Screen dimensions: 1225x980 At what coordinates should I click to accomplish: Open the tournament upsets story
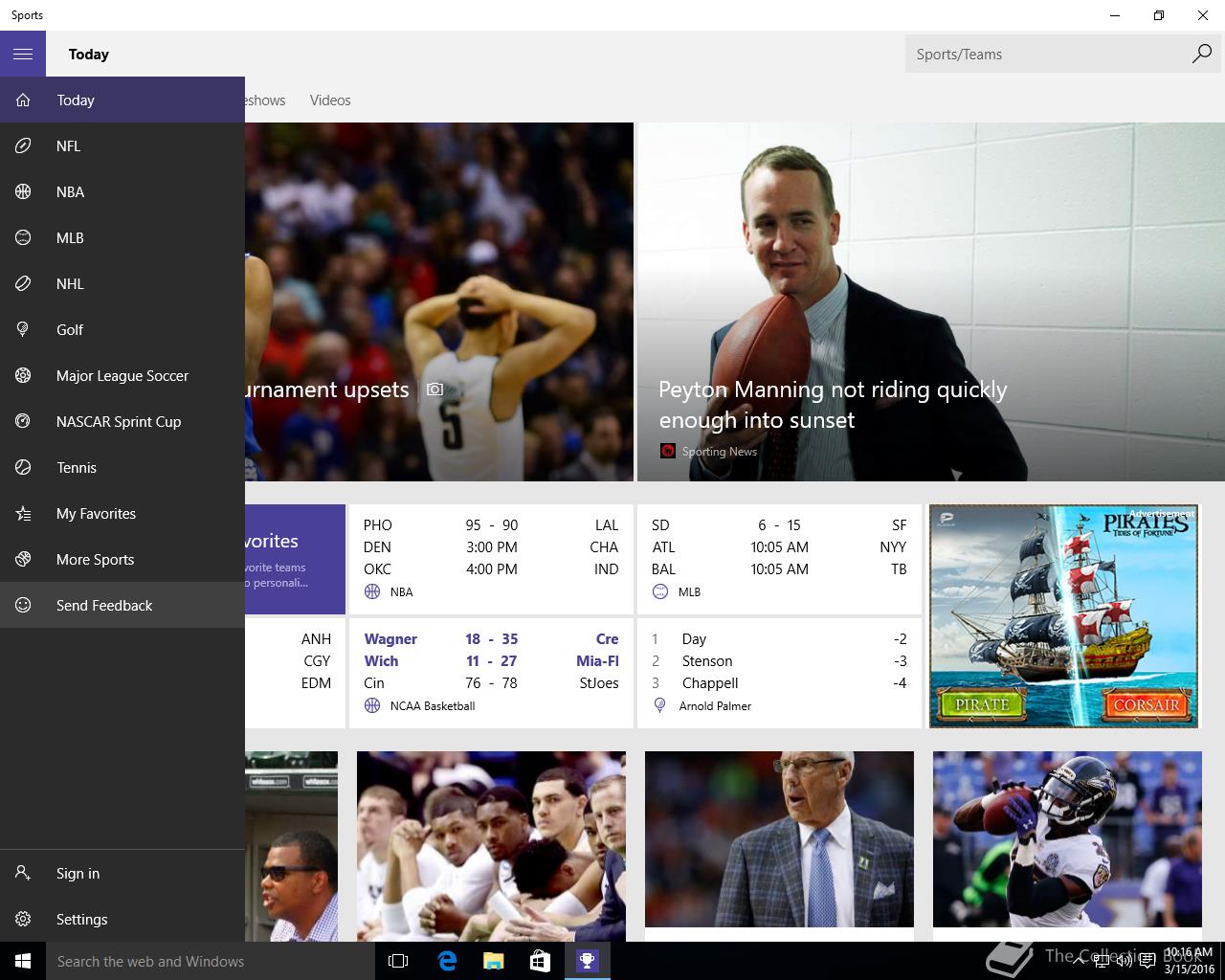tap(439, 301)
